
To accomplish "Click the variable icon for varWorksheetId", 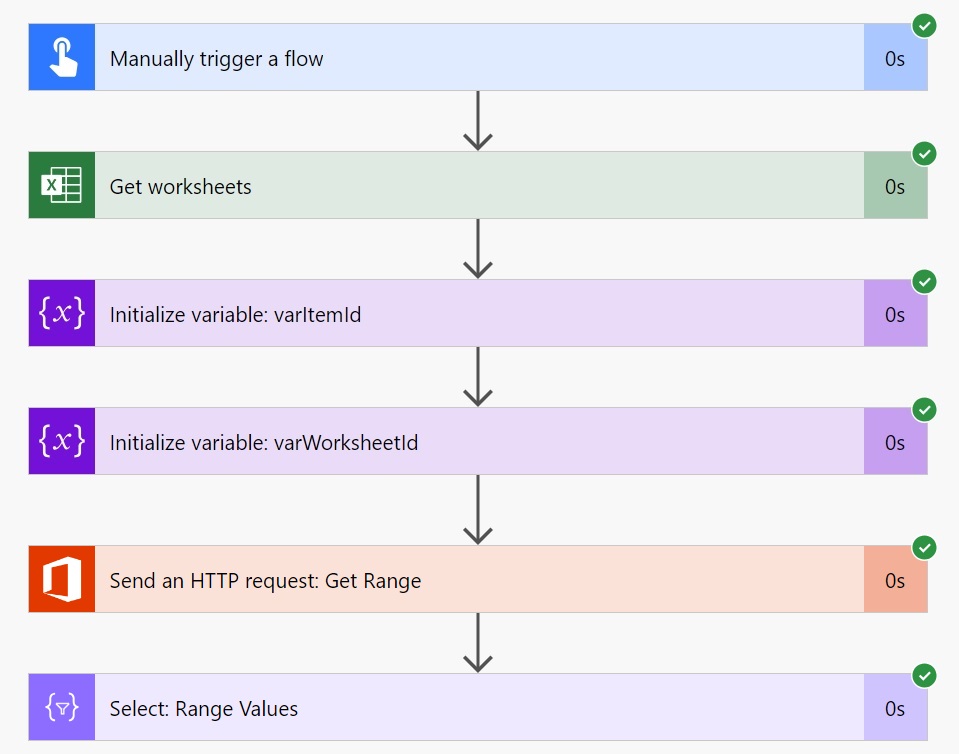I will [62, 441].
